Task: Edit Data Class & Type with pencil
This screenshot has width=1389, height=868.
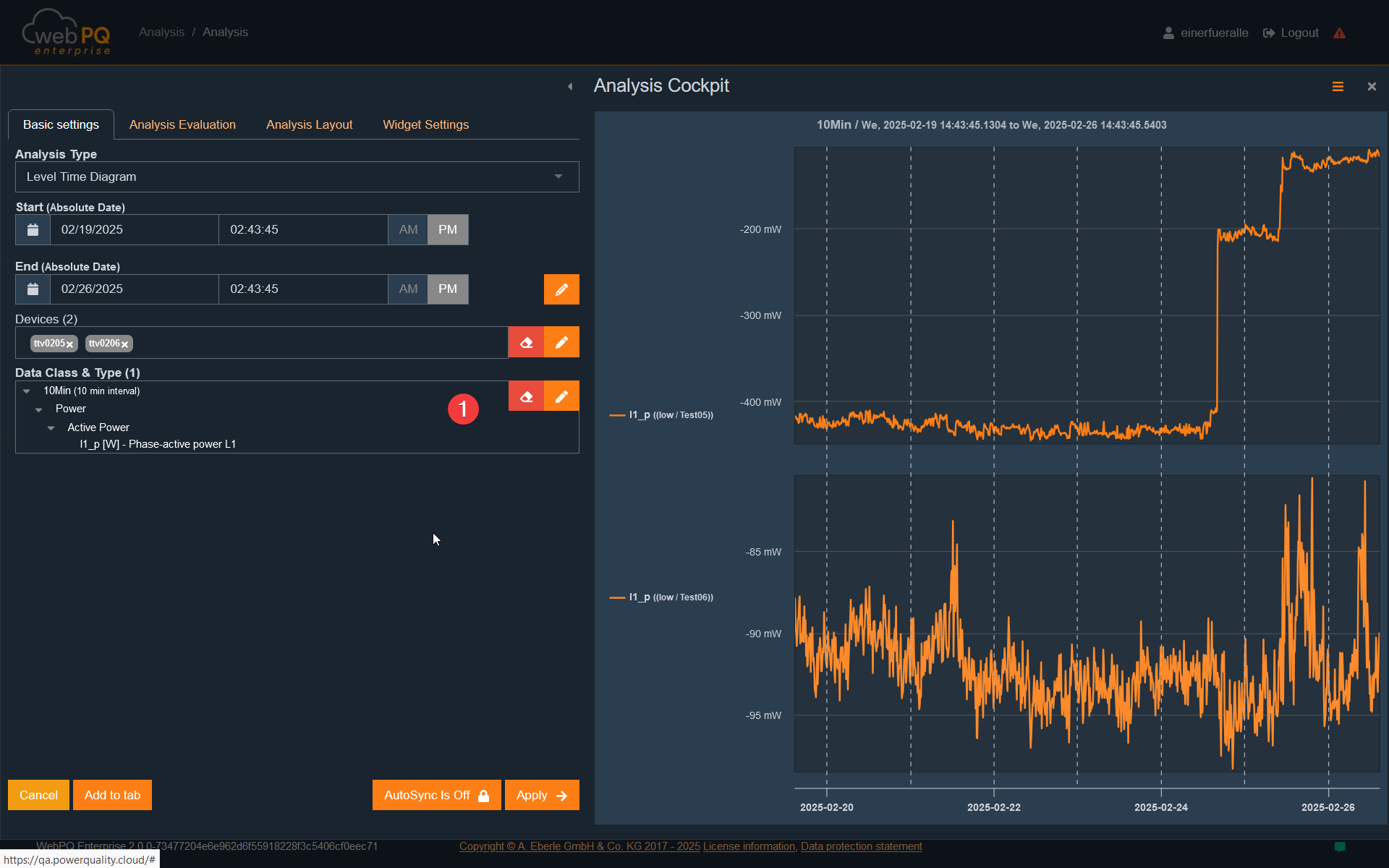Action: click(561, 396)
